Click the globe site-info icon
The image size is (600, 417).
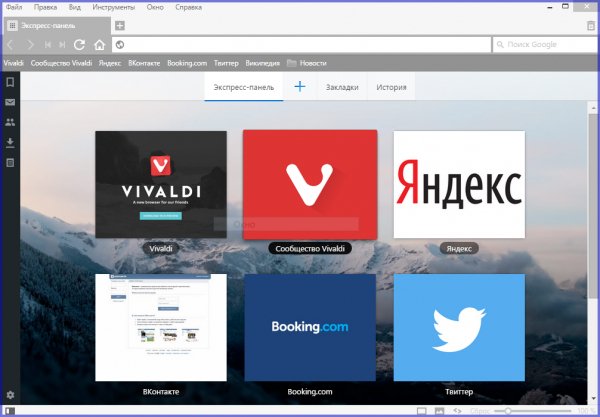tap(120, 45)
